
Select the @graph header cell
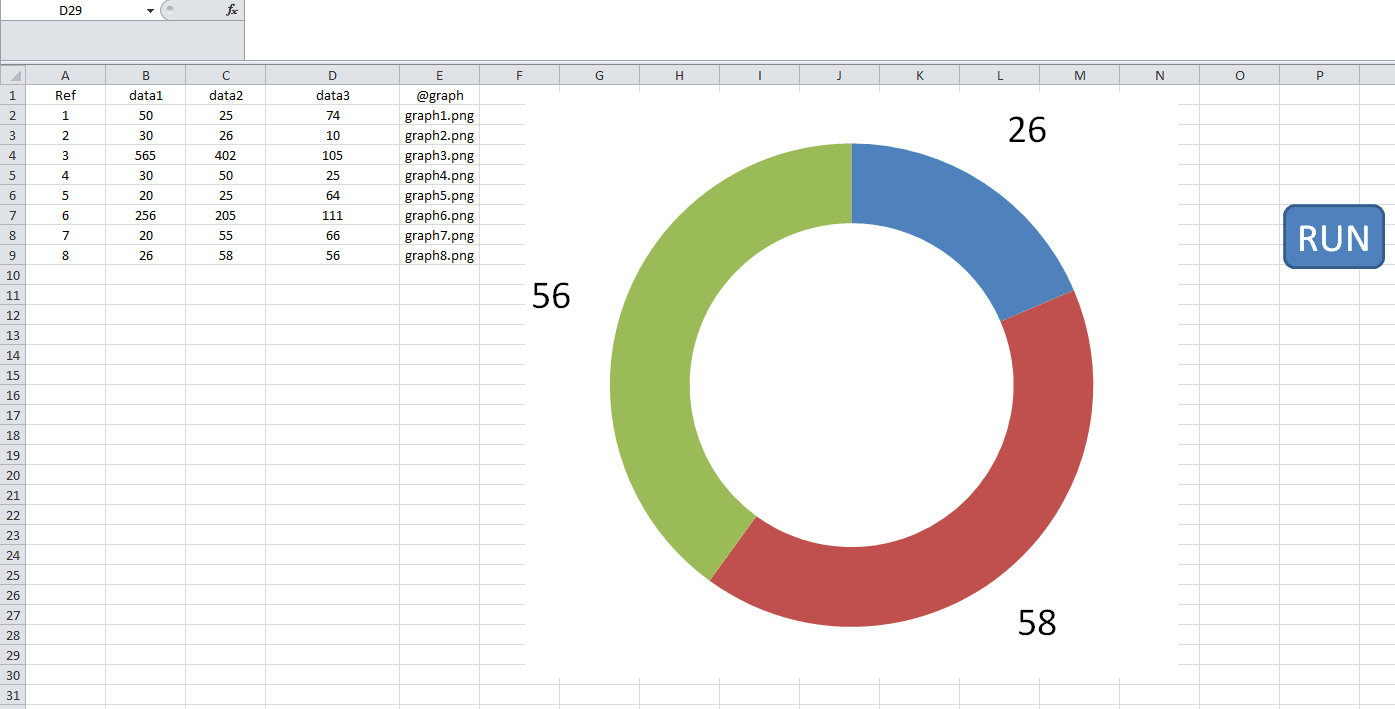coord(439,95)
